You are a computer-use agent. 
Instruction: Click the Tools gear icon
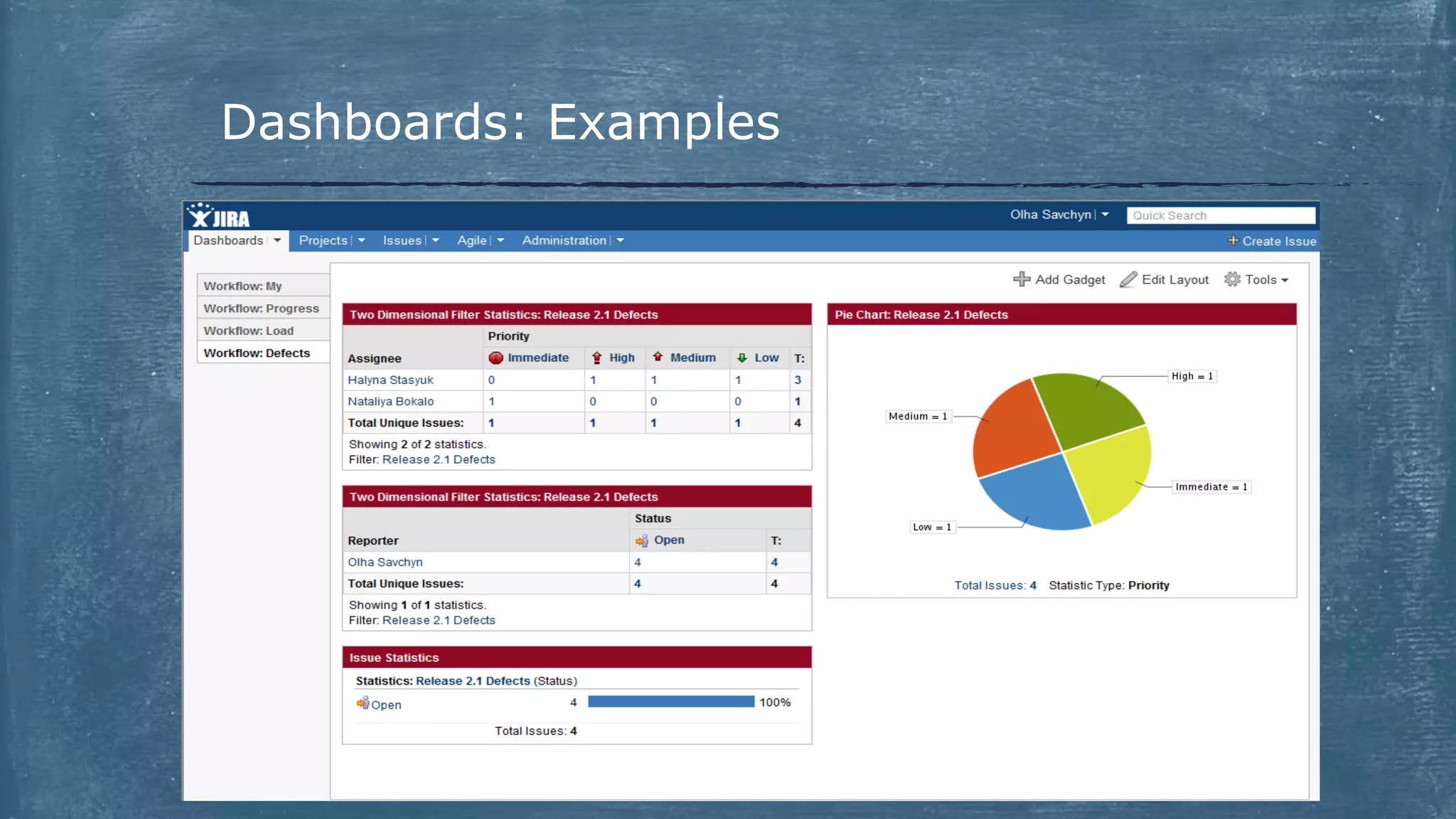coord(1232,279)
